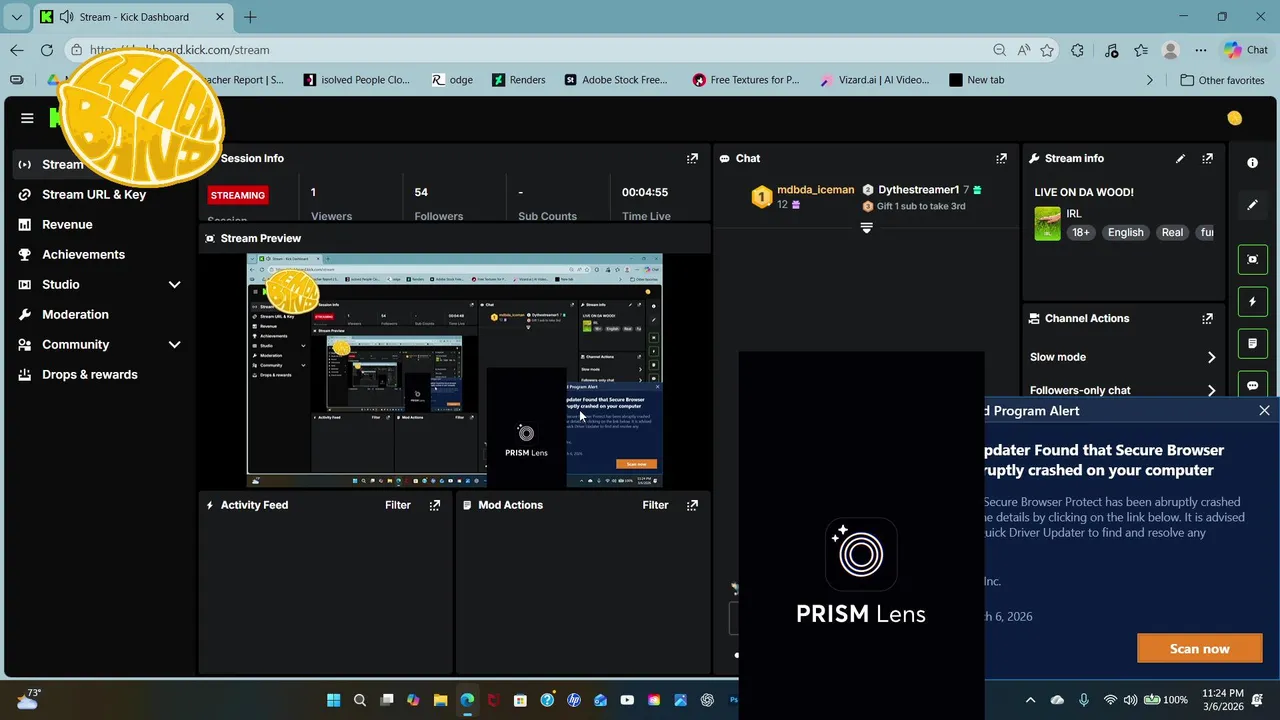
Task: Reload the page with refresh button
Action: (47, 50)
